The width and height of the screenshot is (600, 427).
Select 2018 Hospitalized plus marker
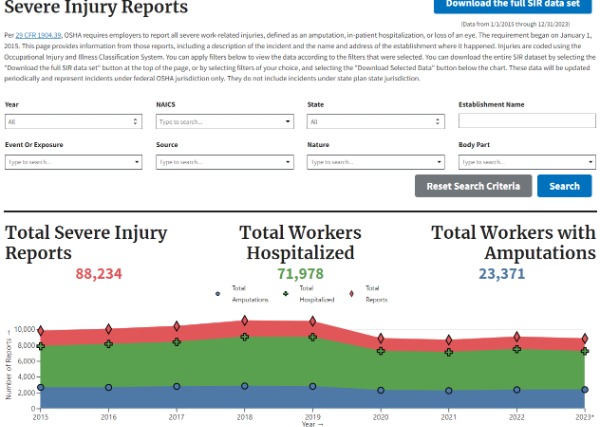[x=245, y=337]
